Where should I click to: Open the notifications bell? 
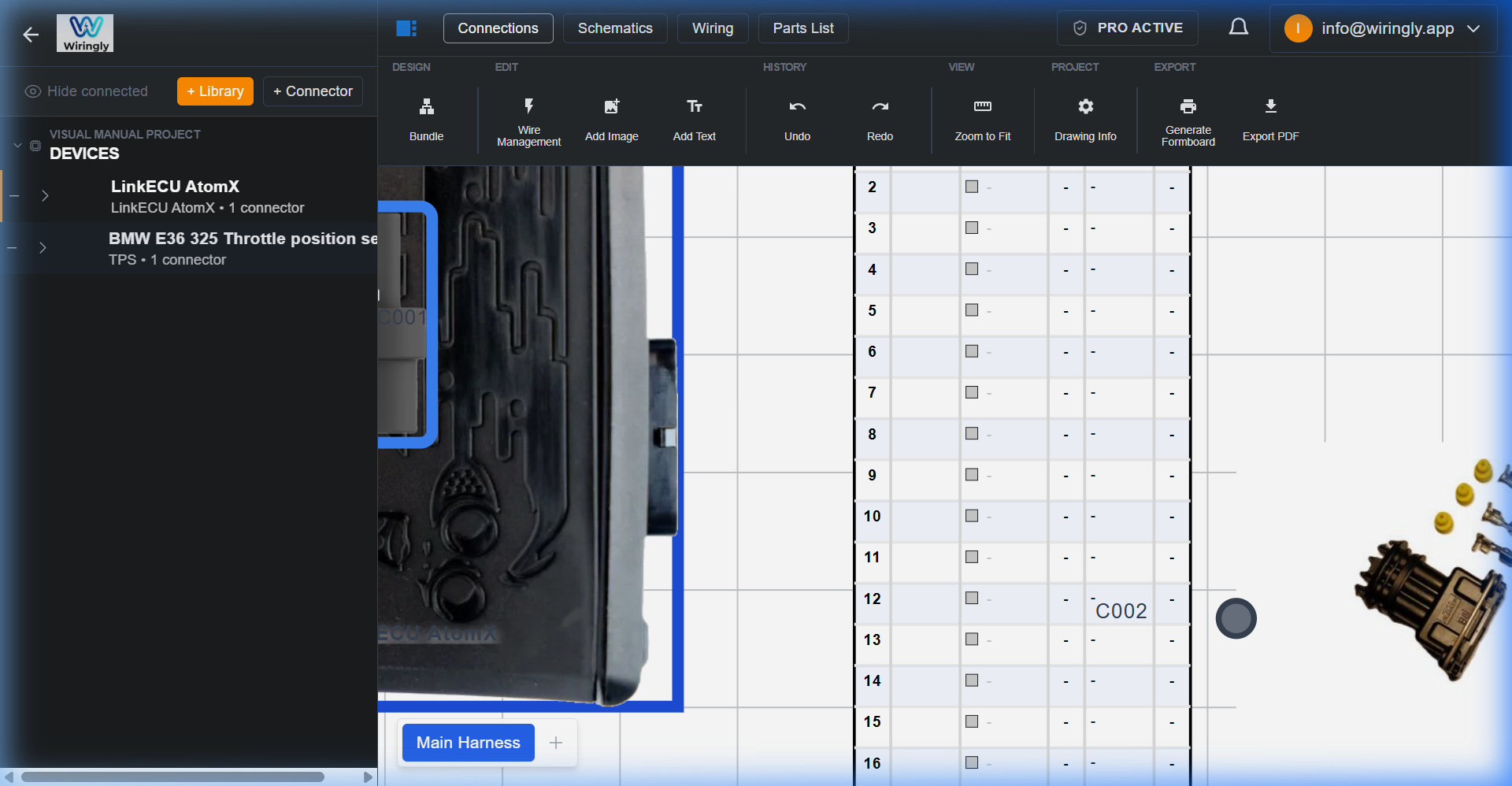(x=1239, y=28)
